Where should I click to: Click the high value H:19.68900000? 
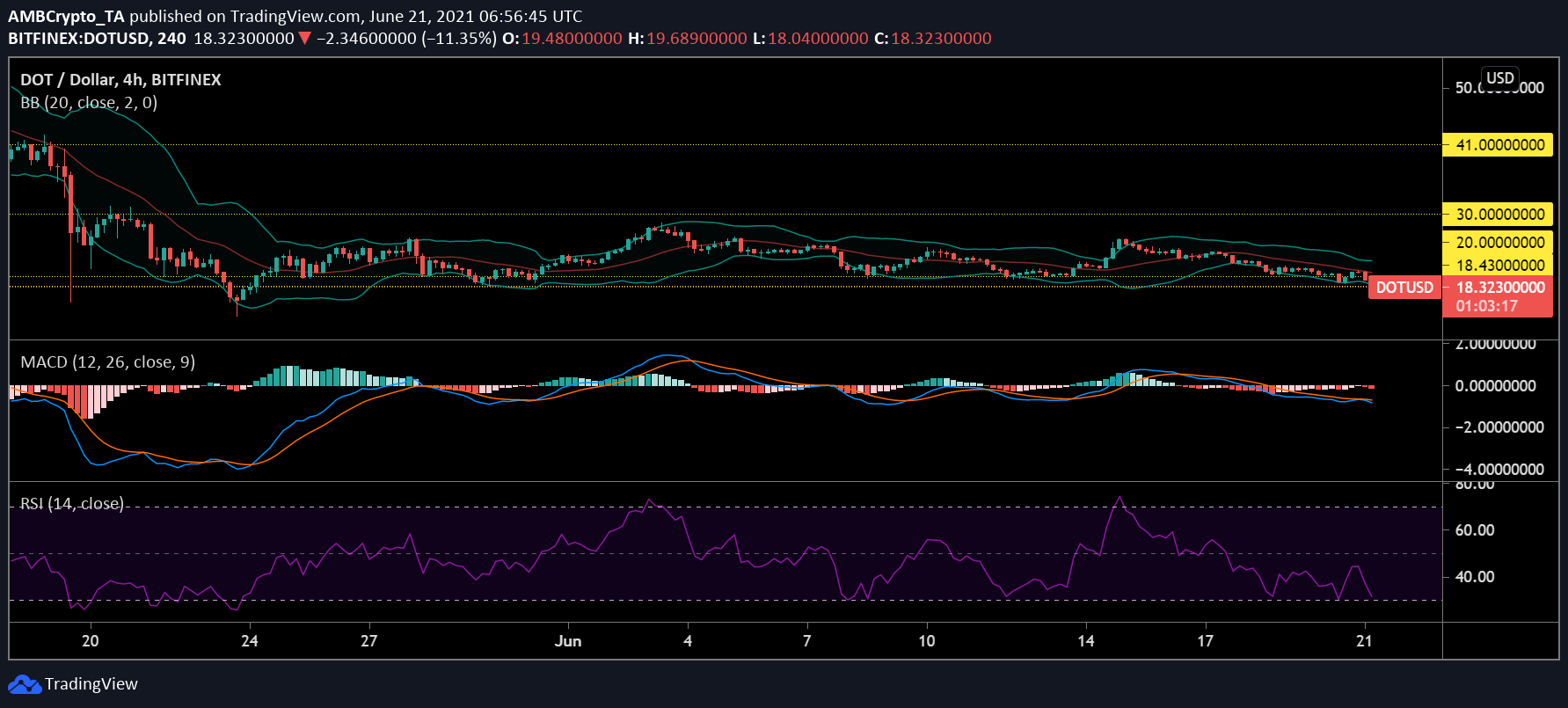pyautogui.click(x=688, y=38)
